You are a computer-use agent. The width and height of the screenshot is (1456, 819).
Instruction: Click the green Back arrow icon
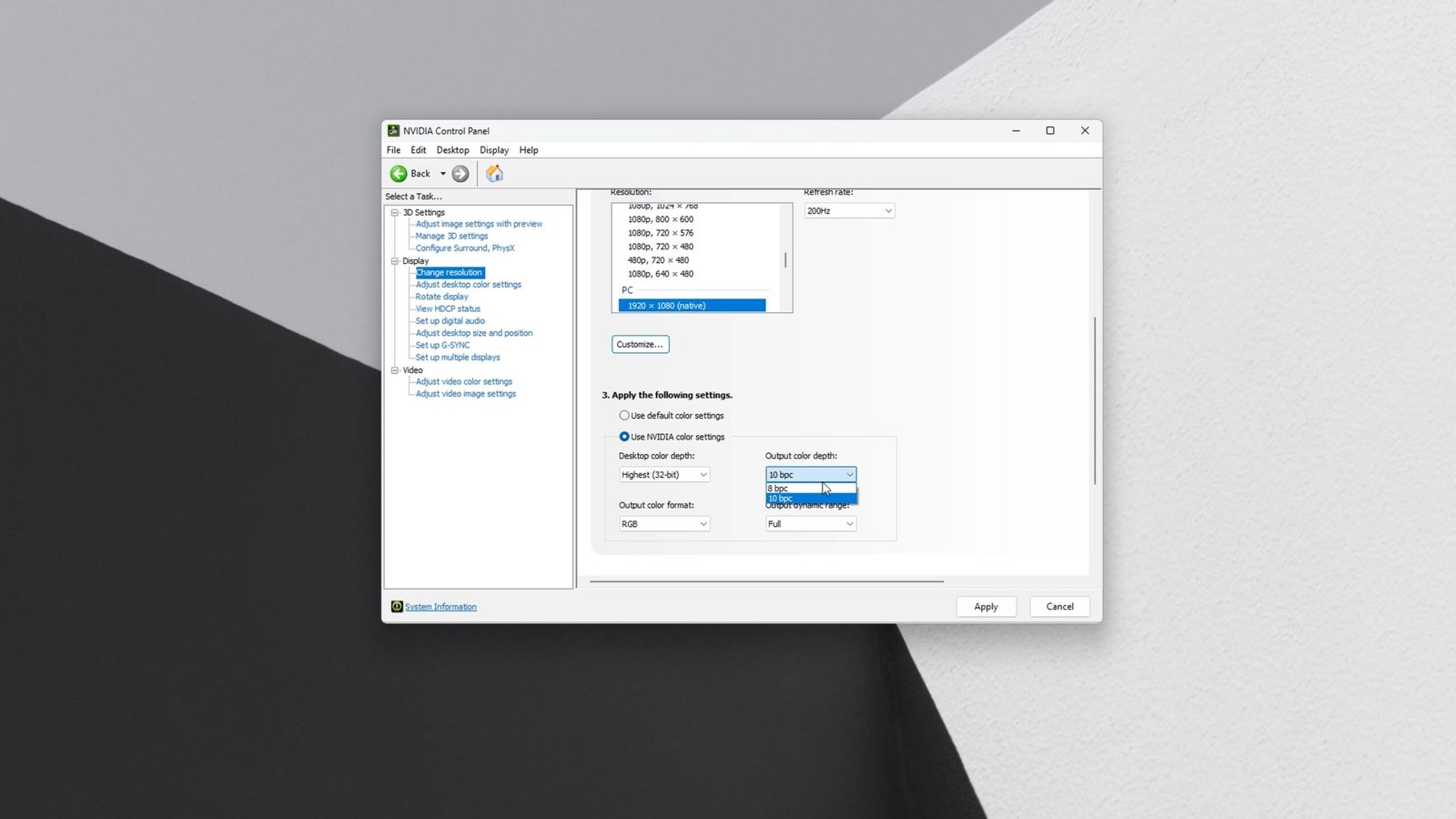[x=399, y=174]
